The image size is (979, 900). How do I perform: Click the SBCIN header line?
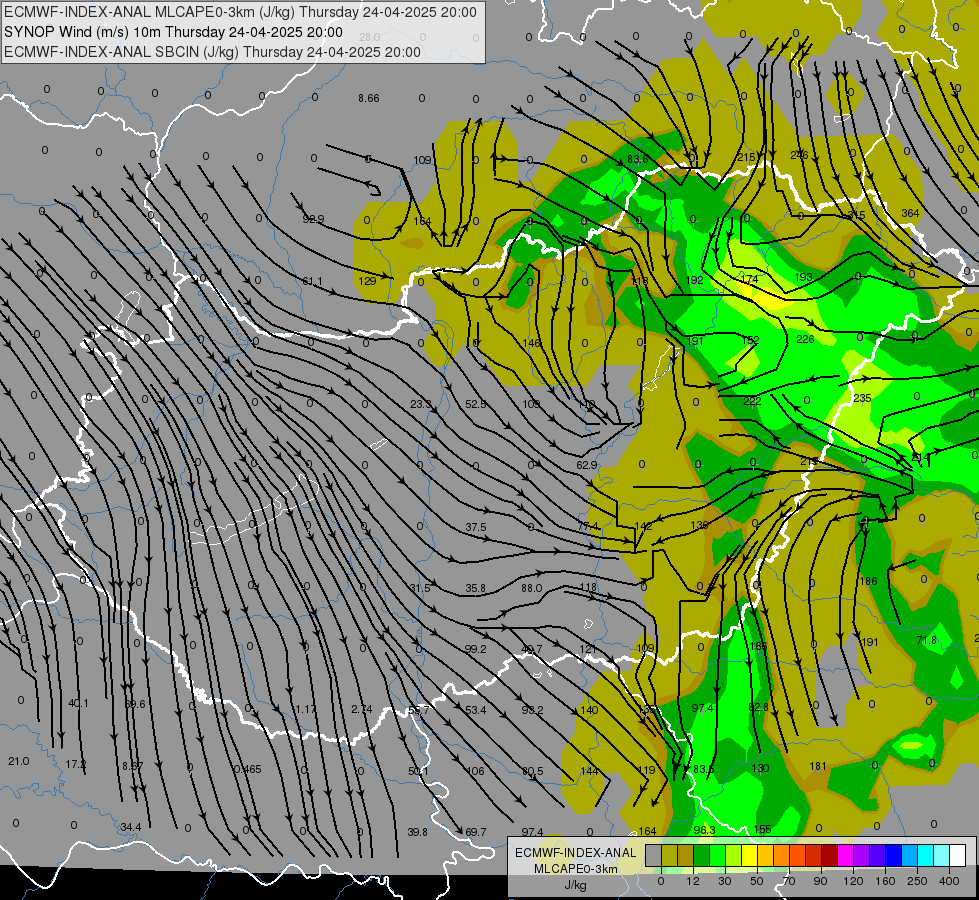tap(212, 52)
